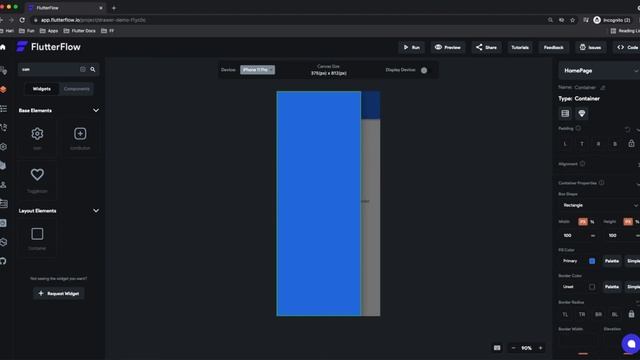Image resolution: width=640 pixels, height=360 pixels.
Task: Edit the container name with pencil icon
Action: 603,87
